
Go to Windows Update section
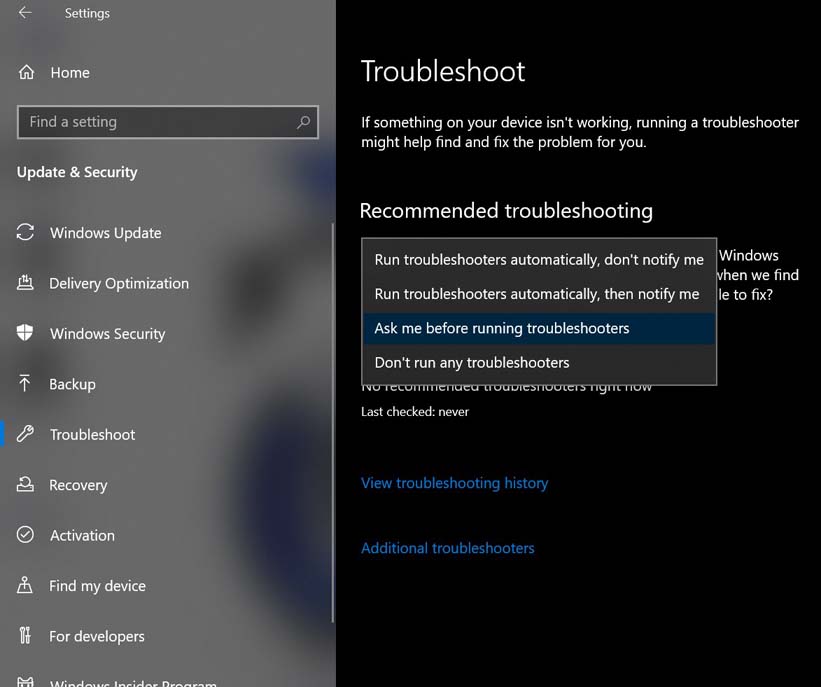tap(106, 233)
